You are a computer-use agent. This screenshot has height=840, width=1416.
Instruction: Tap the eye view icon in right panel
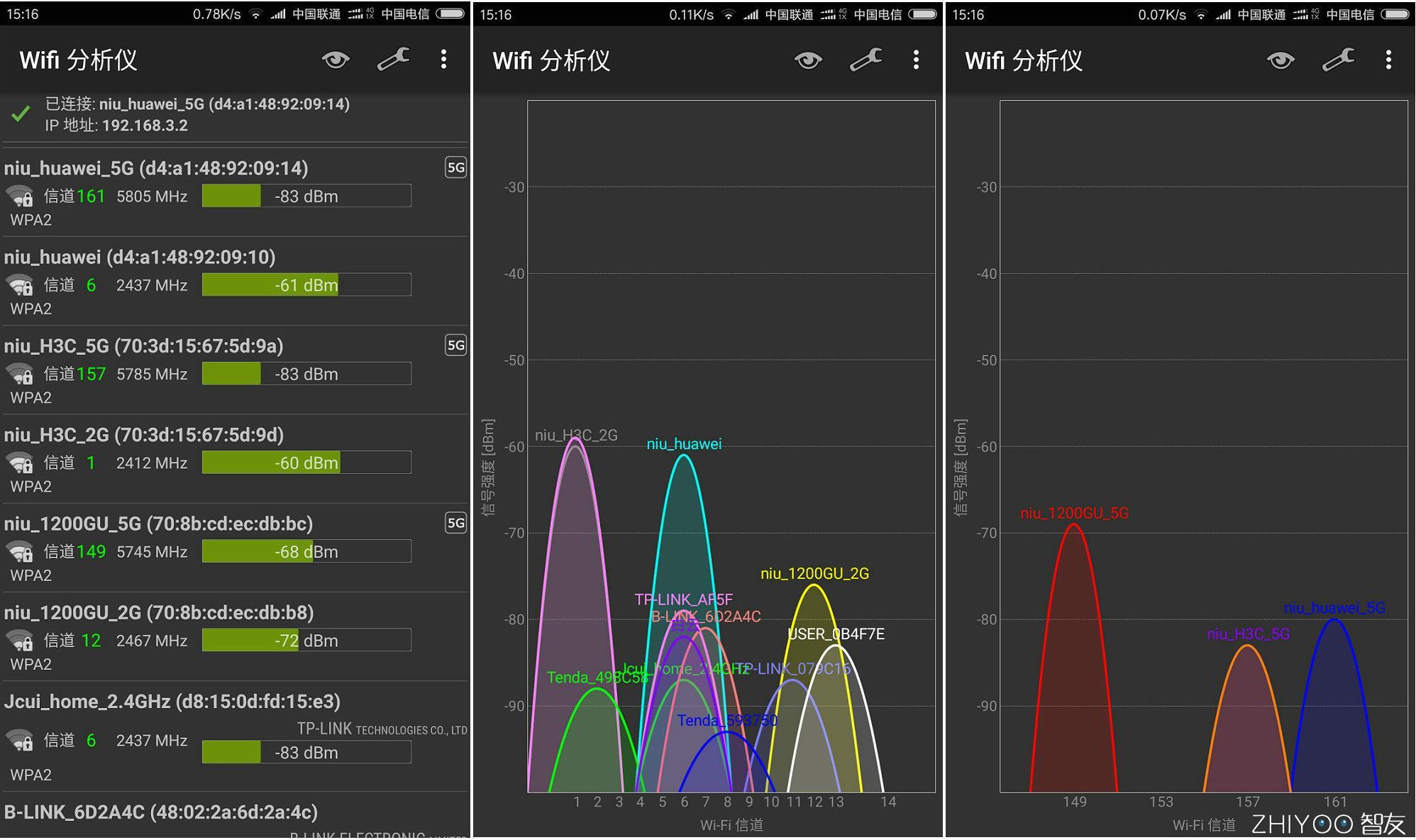(x=1281, y=60)
